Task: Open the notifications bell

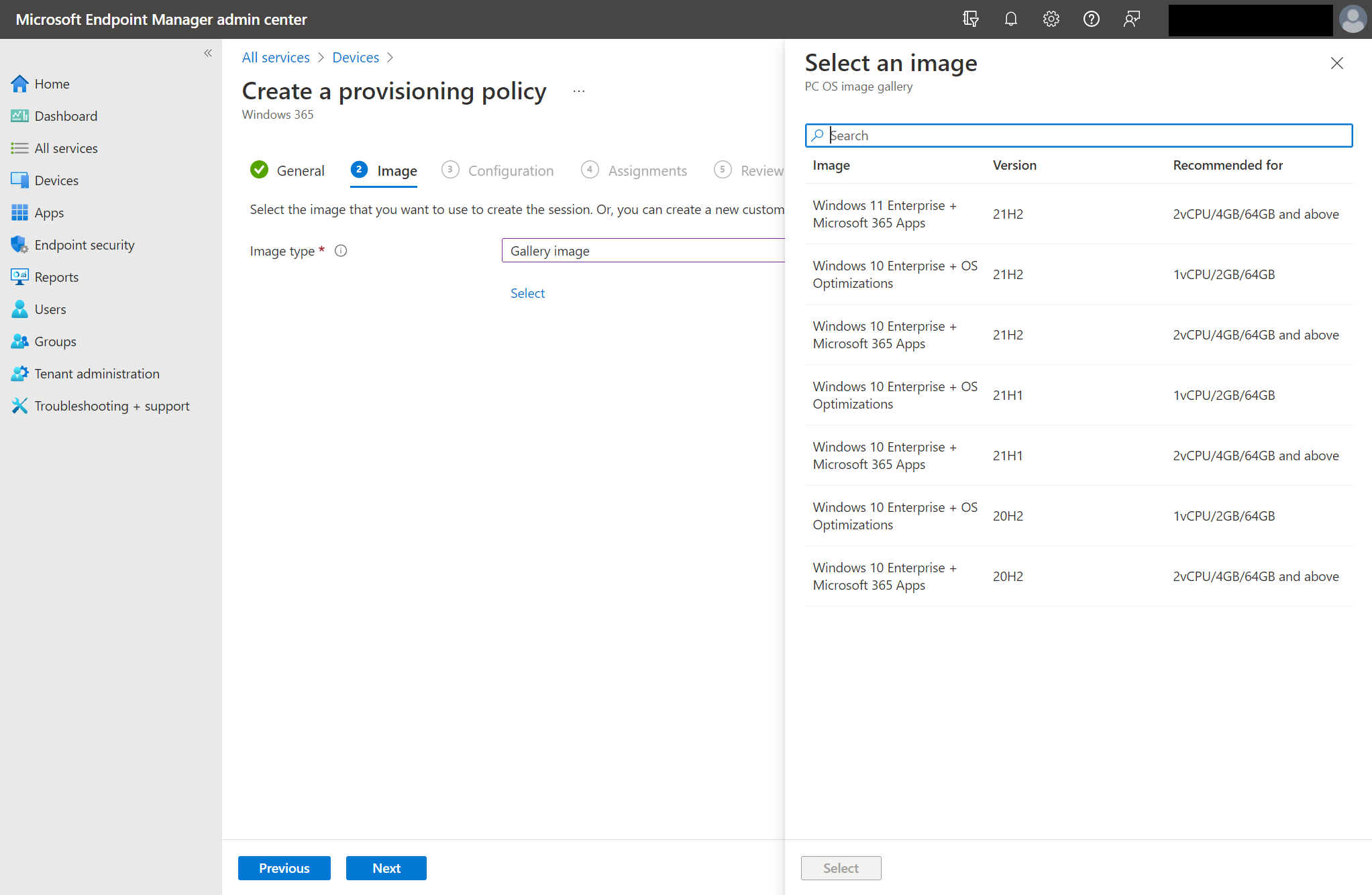Action: point(1010,19)
